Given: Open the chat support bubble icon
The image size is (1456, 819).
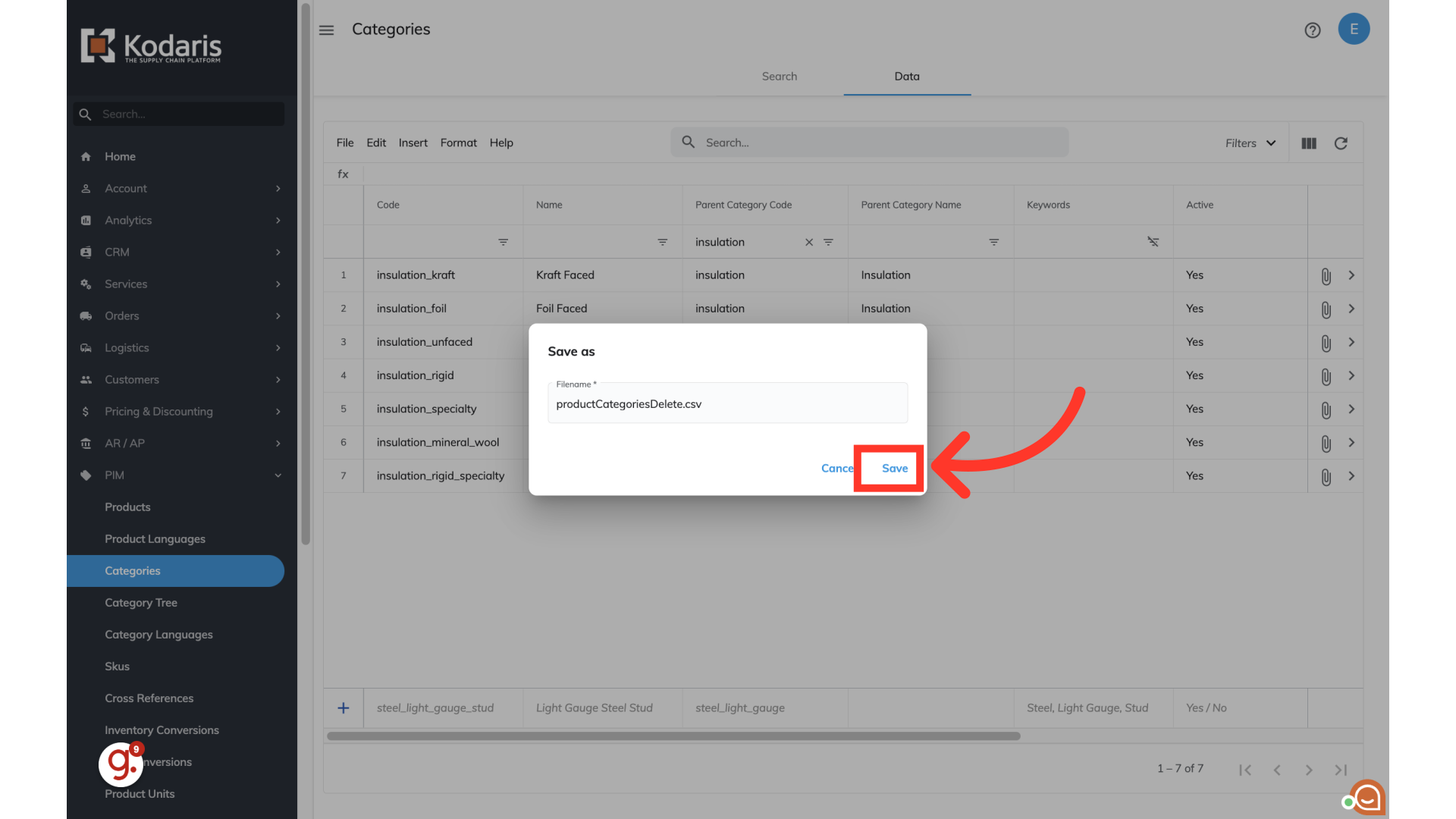Looking at the screenshot, I should (1367, 797).
